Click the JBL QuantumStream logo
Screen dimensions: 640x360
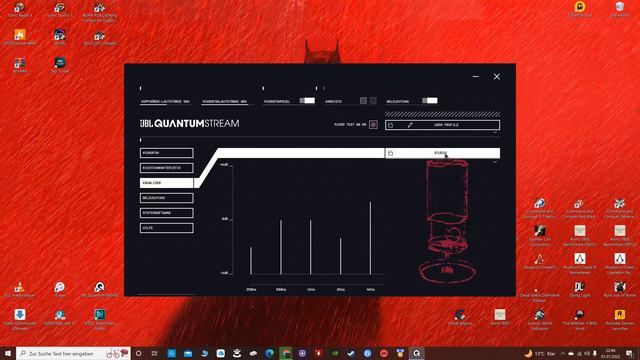pos(189,123)
